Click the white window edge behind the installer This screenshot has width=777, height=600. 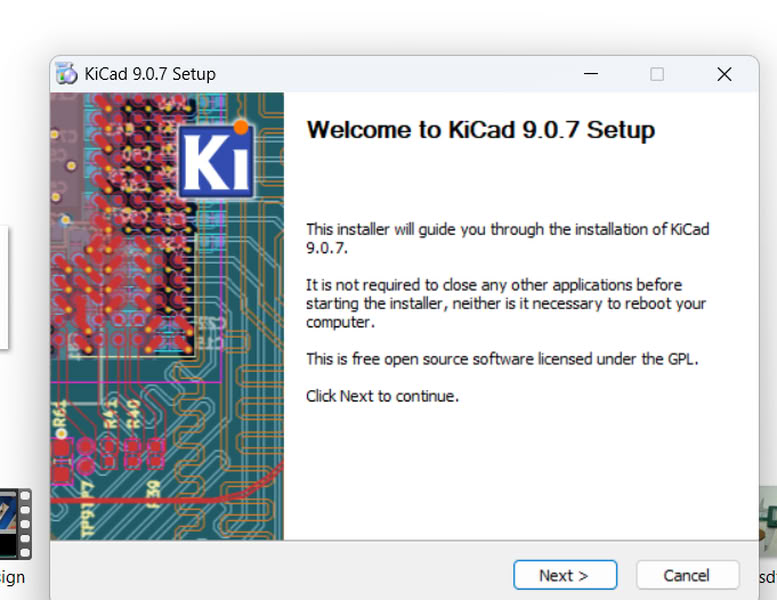coord(4,288)
